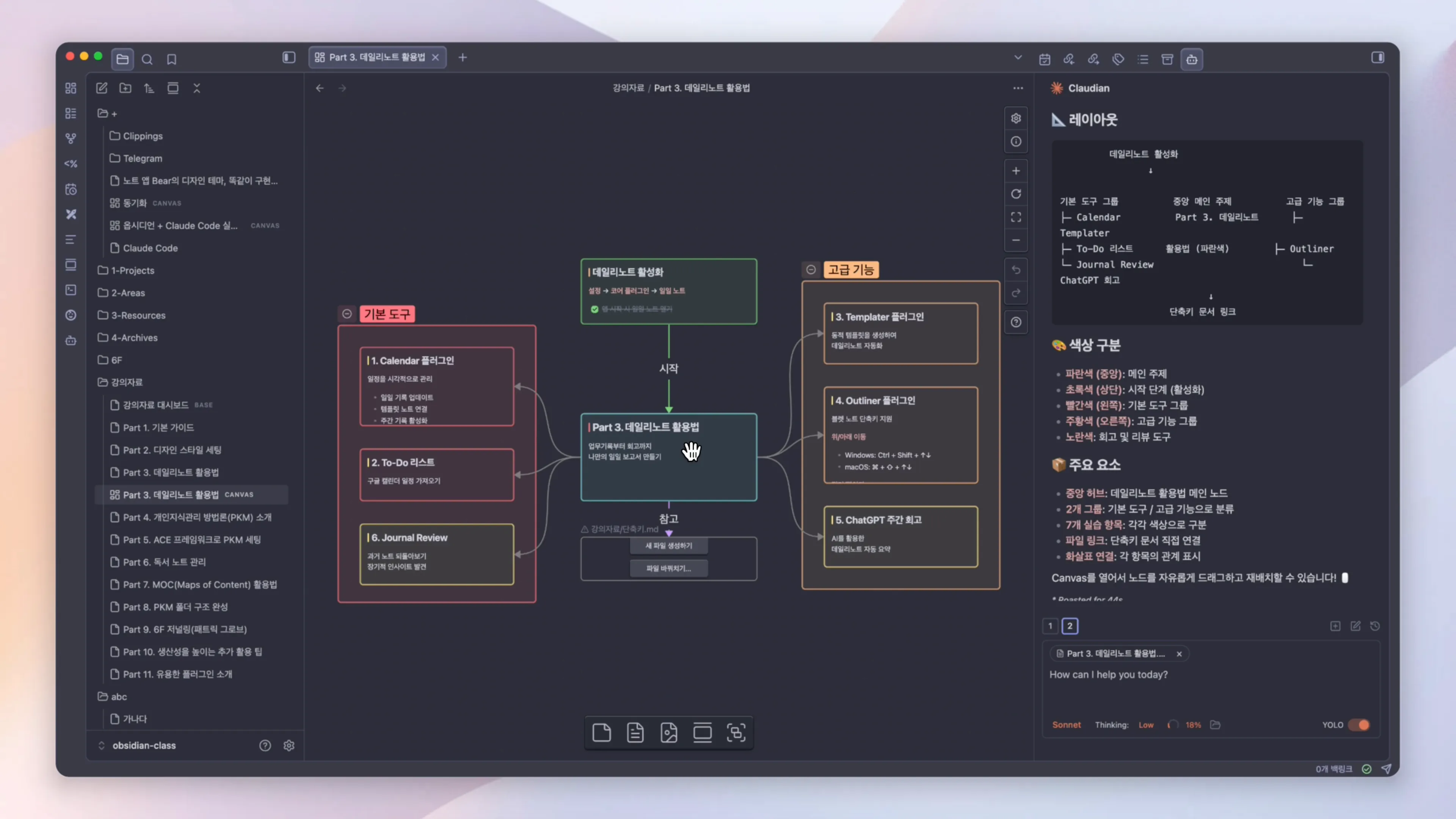
Task: Expand the 1-Projects folder
Action: pyautogui.click(x=132, y=270)
